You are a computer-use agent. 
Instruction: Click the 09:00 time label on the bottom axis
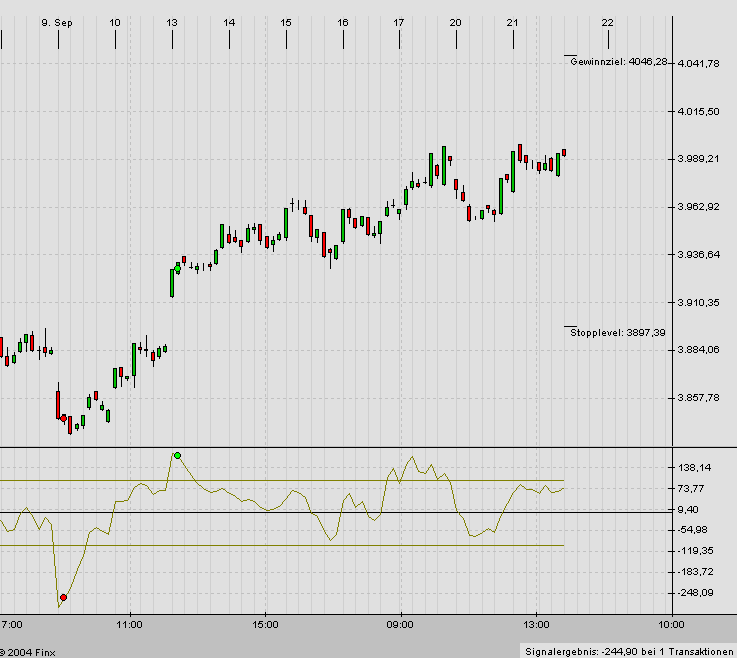pyautogui.click(x=400, y=625)
